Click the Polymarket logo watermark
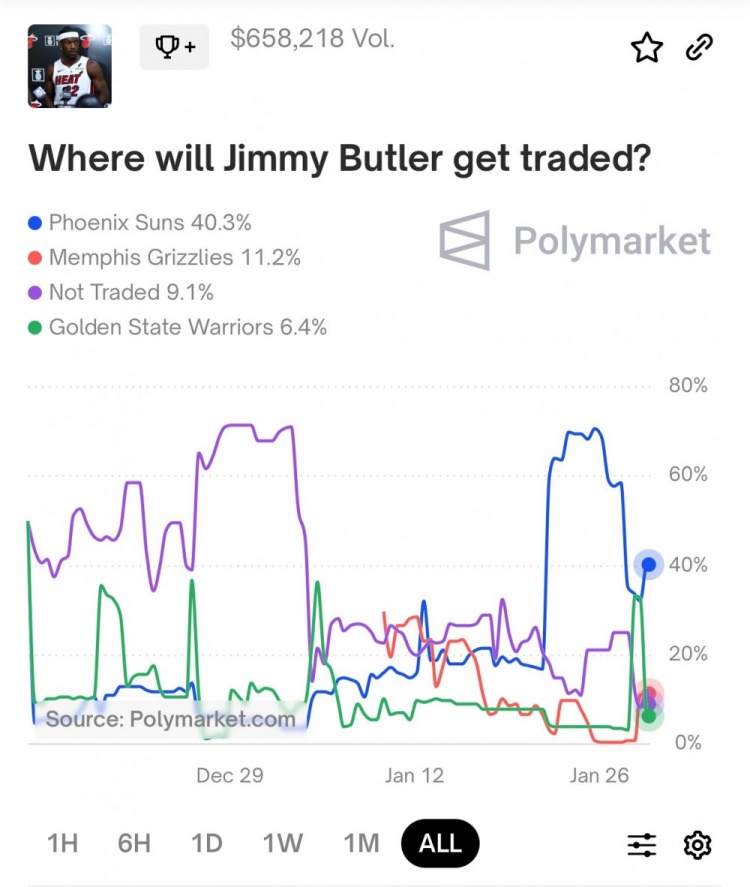Image resolution: width=750 pixels, height=887 pixels. 575,241
